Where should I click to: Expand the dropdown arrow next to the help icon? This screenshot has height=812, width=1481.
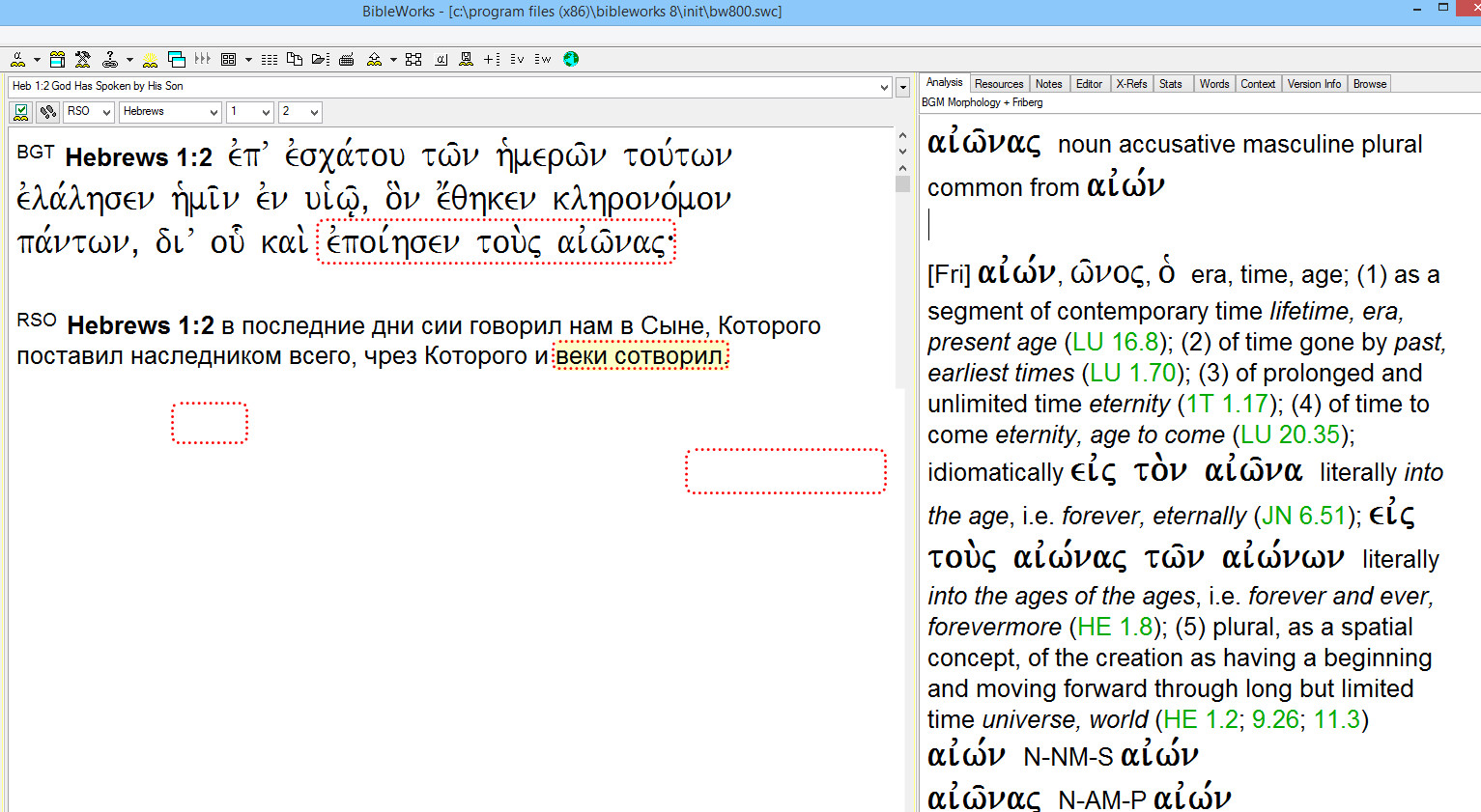pos(129,60)
